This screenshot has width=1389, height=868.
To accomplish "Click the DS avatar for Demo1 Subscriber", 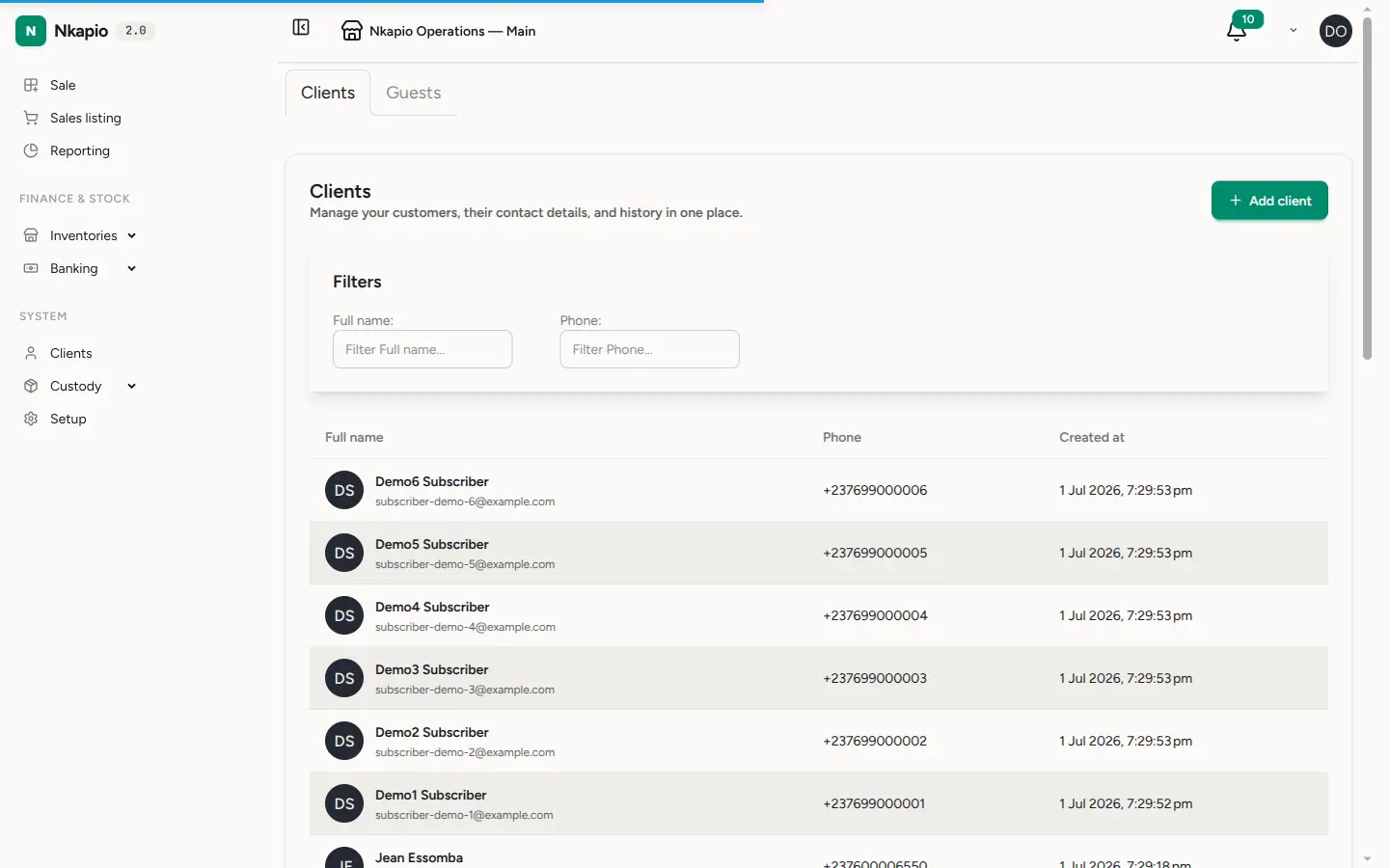I will point(344,803).
